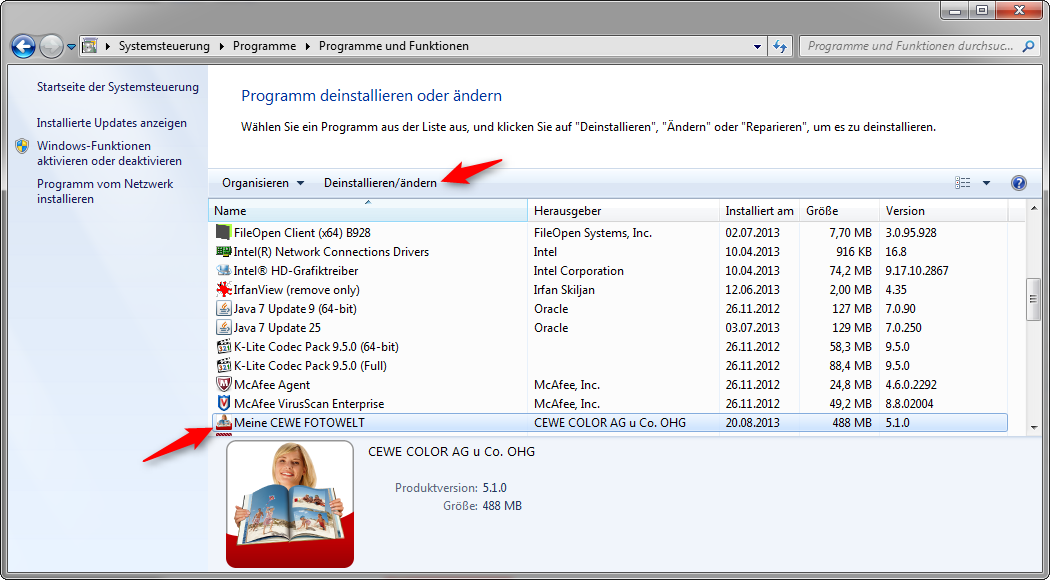Click the Intel HD-Grafiktreiber icon
This screenshot has height=580, width=1050.
pyautogui.click(x=224, y=271)
